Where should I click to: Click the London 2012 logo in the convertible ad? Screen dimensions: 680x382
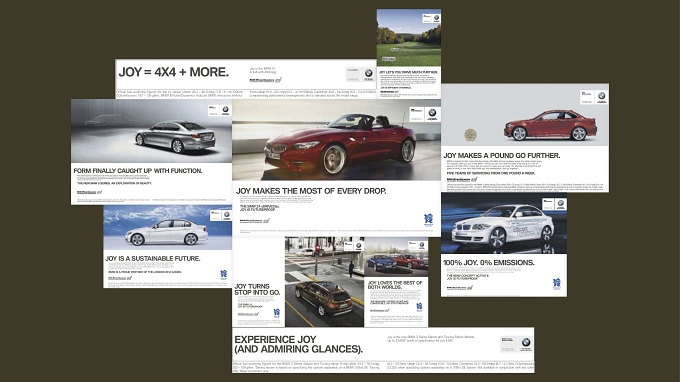[428, 220]
